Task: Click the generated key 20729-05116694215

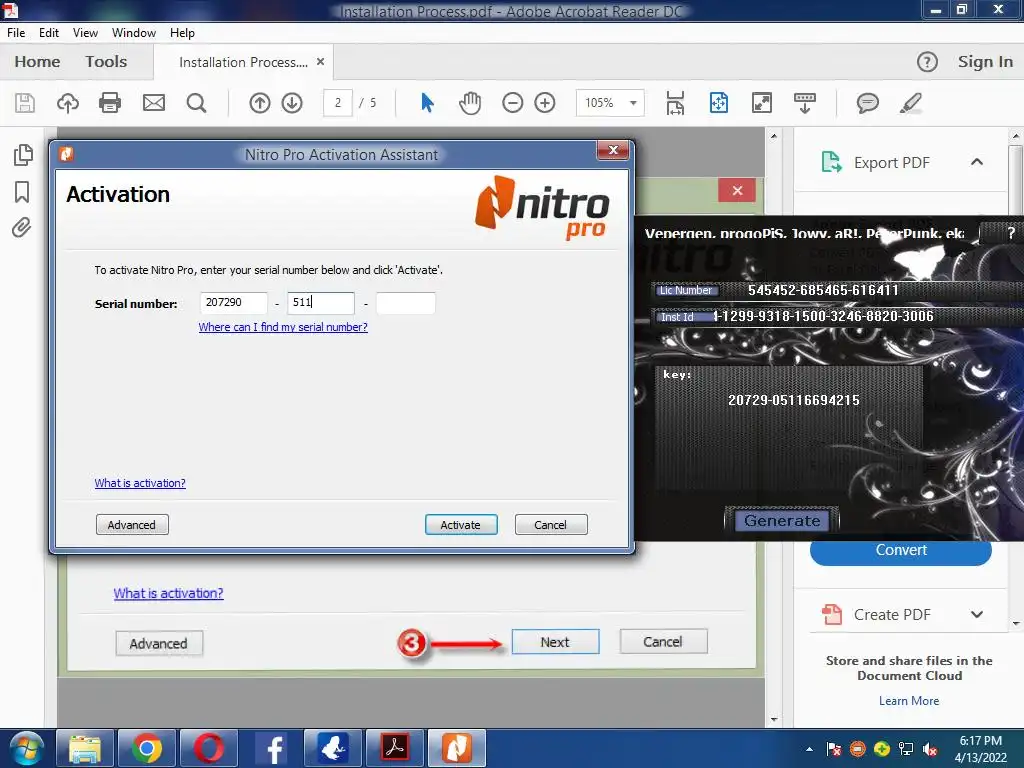Action: (x=793, y=400)
